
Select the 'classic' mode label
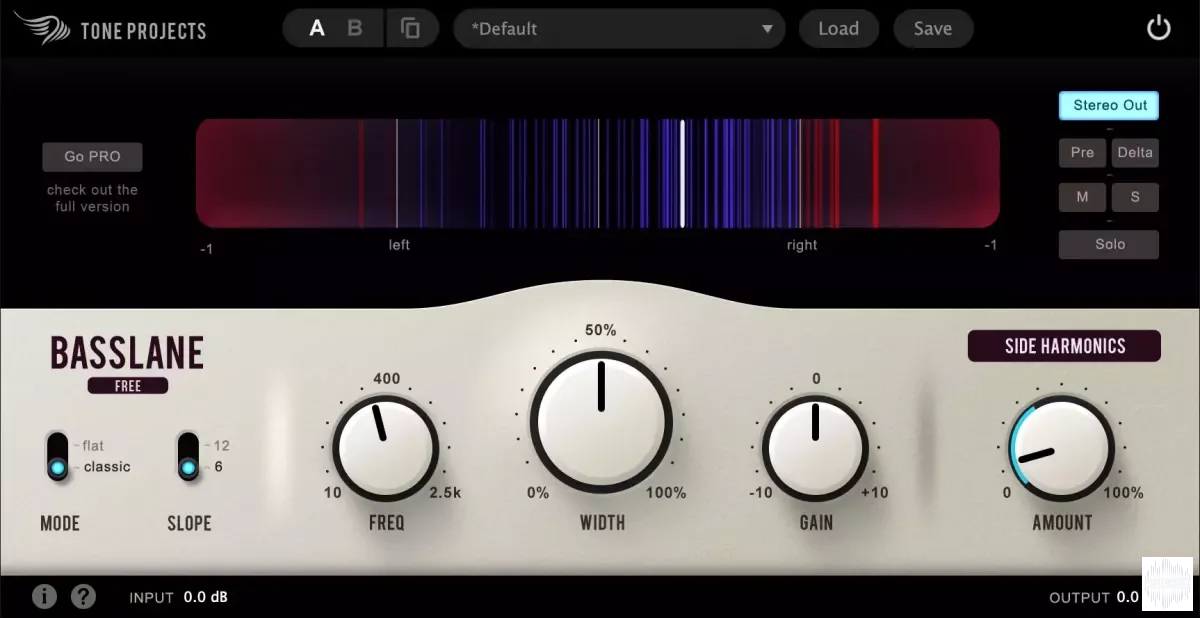107,467
